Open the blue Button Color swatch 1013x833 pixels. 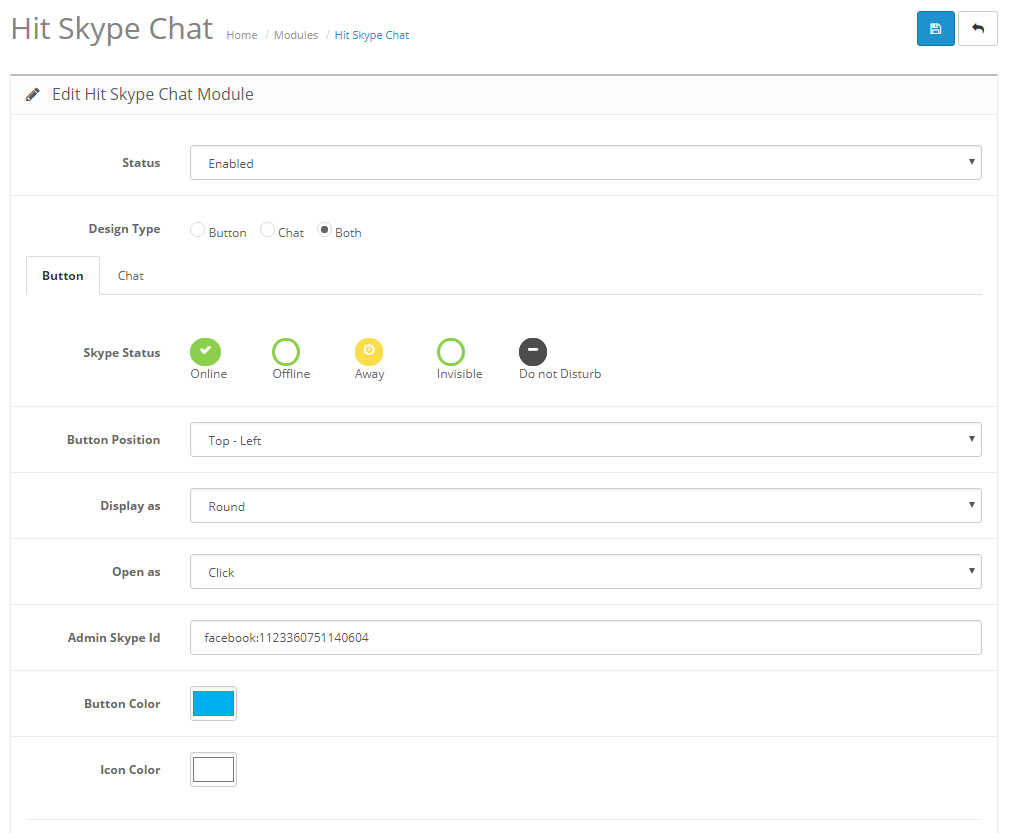(x=213, y=703)
